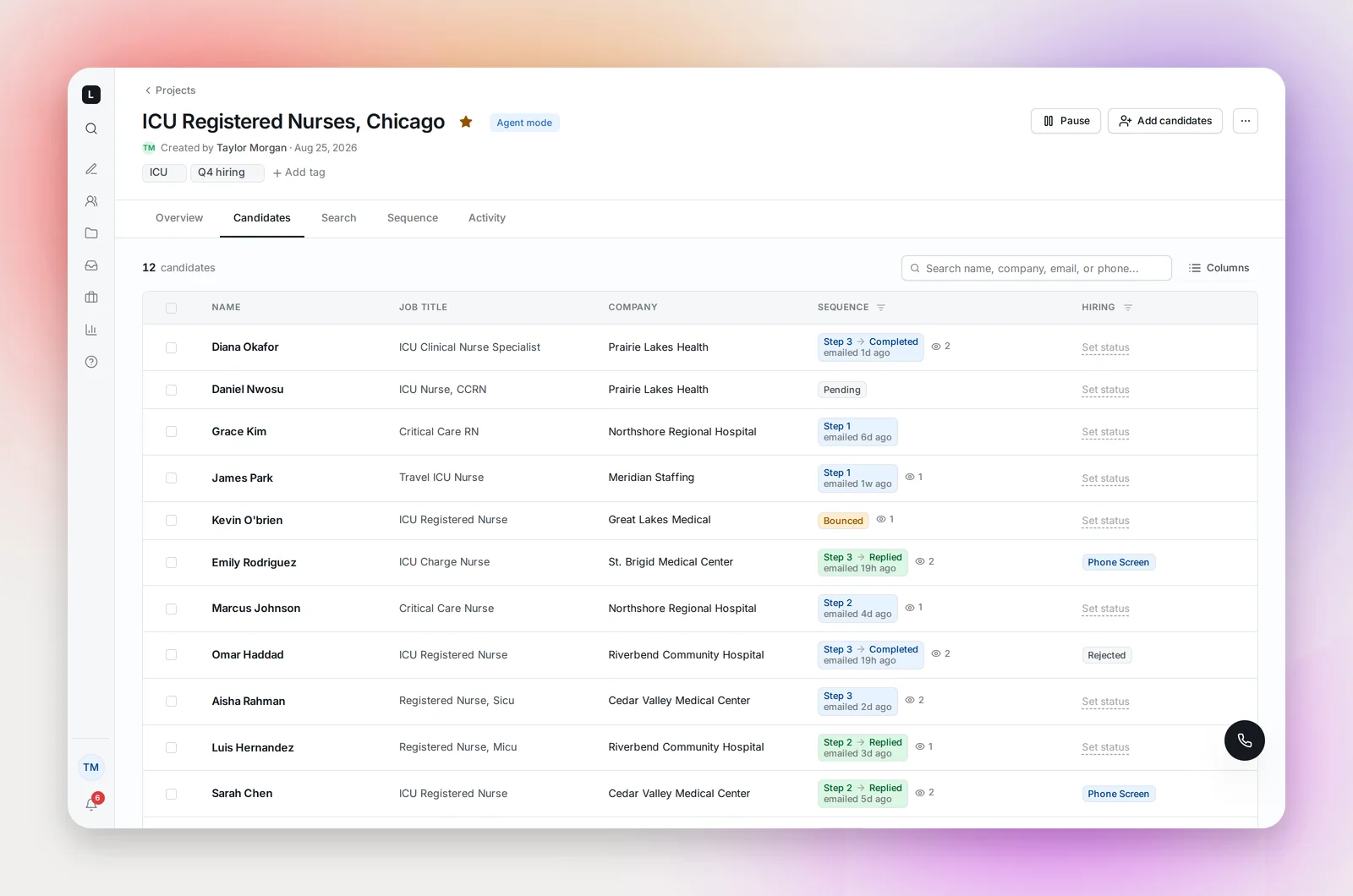Click the briefcase icon in sidebar
This screenshot has height=896, width=1353.
(91, 298)
